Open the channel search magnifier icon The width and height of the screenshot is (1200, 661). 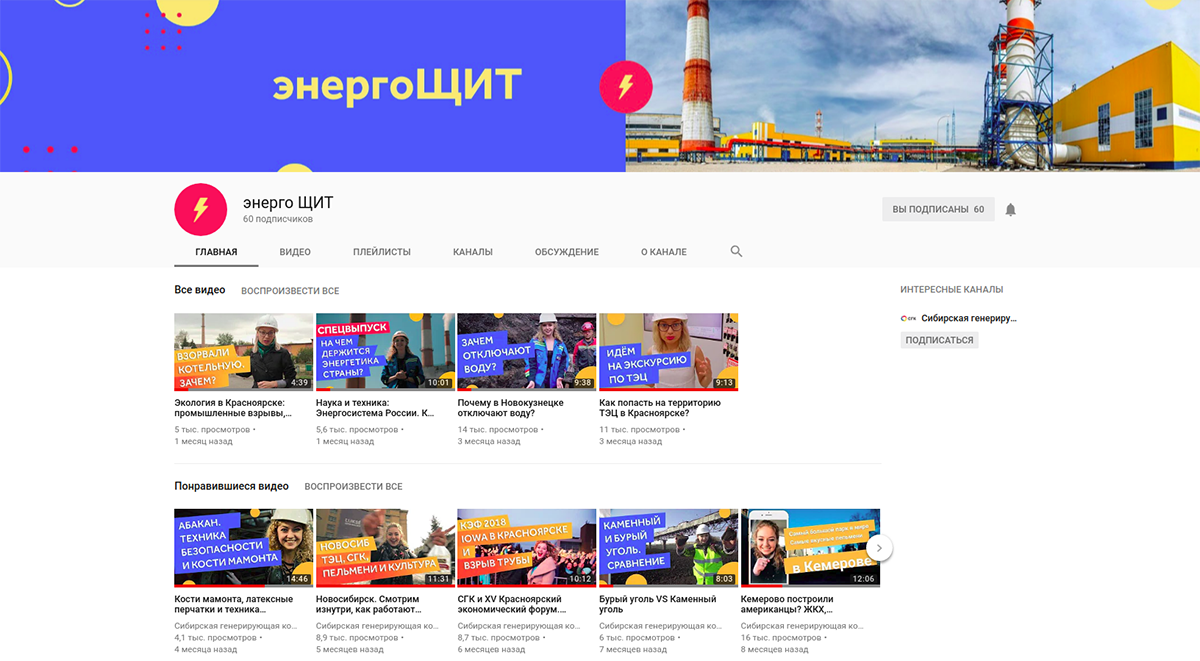pyautogui.click(x=737, y=252)
